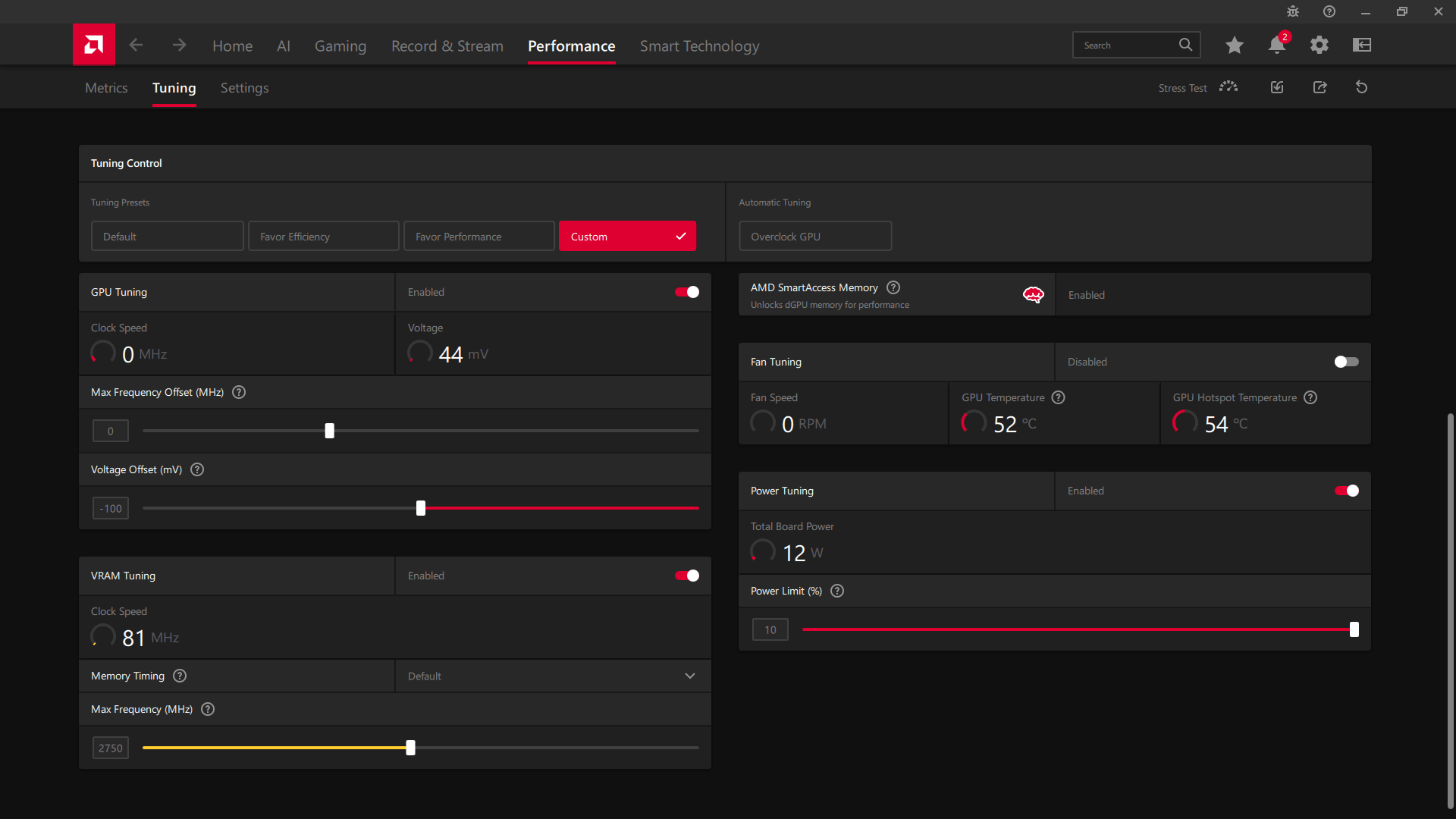
Task: Switch to the Settings subtab
Action: 244,88
